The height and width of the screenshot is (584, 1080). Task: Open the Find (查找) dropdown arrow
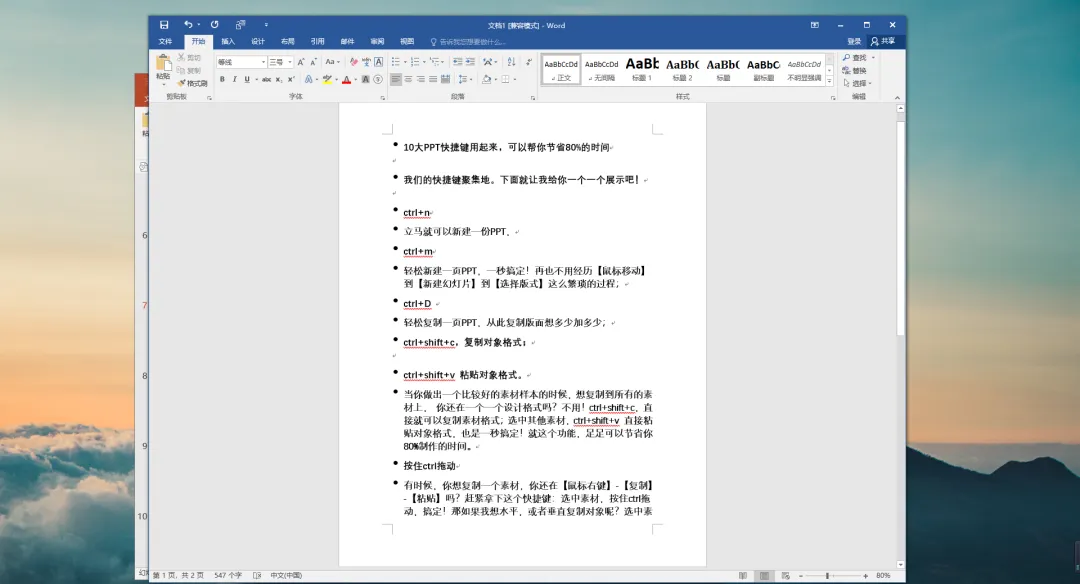[873, 58]
